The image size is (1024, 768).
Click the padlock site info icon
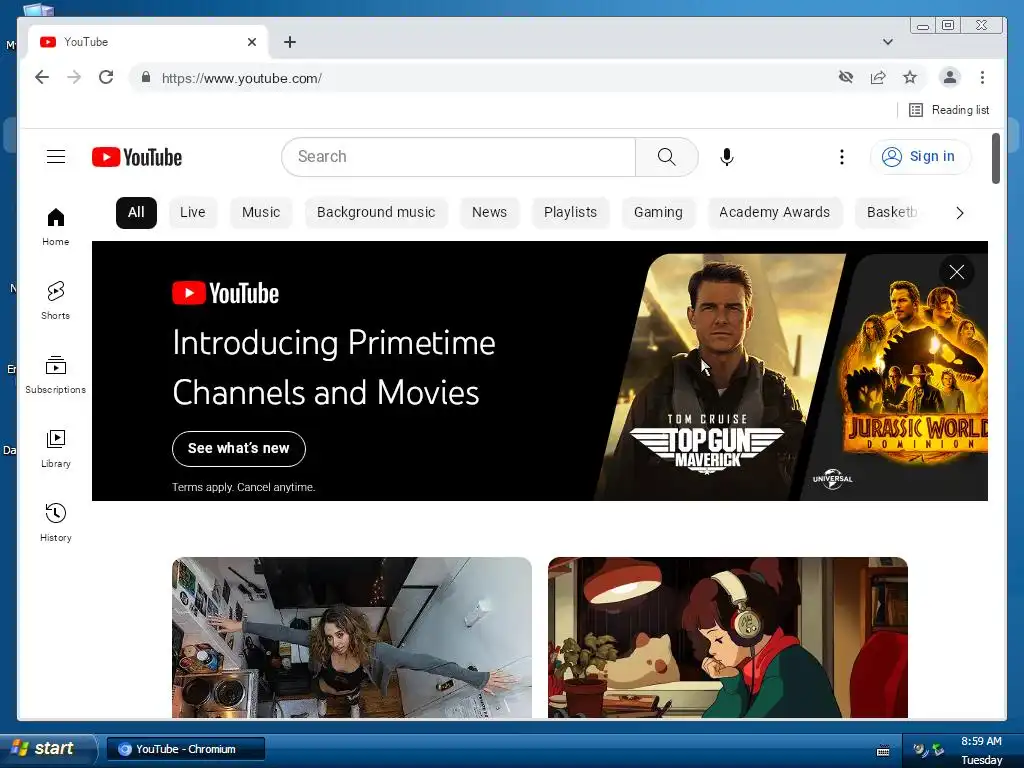tap(146, 78)
